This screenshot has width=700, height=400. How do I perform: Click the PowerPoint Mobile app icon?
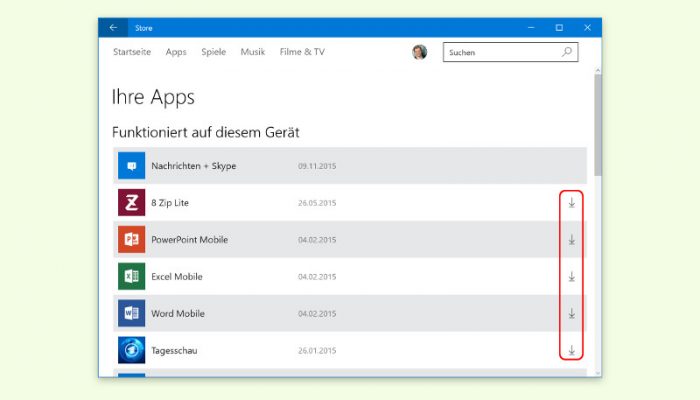point(131,239)
